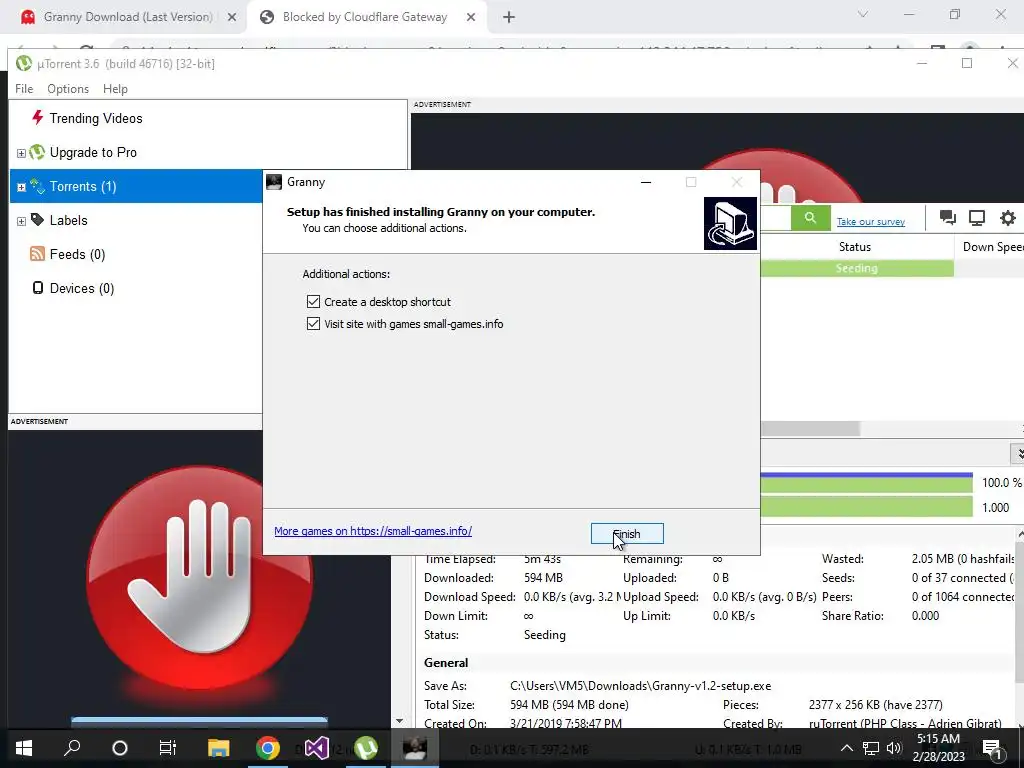Viewport: 1024px width, 768px height.
Task: Open Visual Studio from taskbar
Action: [317, 748]
